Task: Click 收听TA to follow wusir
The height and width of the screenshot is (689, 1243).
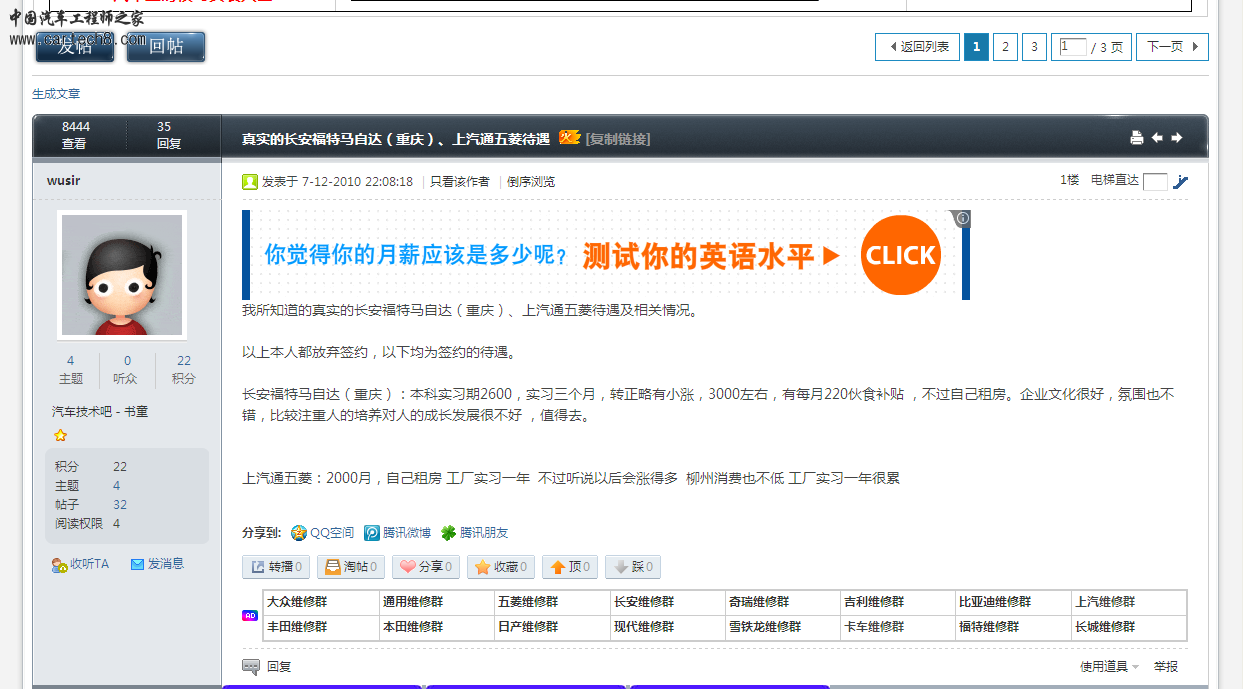Action: tap(80, 564)
